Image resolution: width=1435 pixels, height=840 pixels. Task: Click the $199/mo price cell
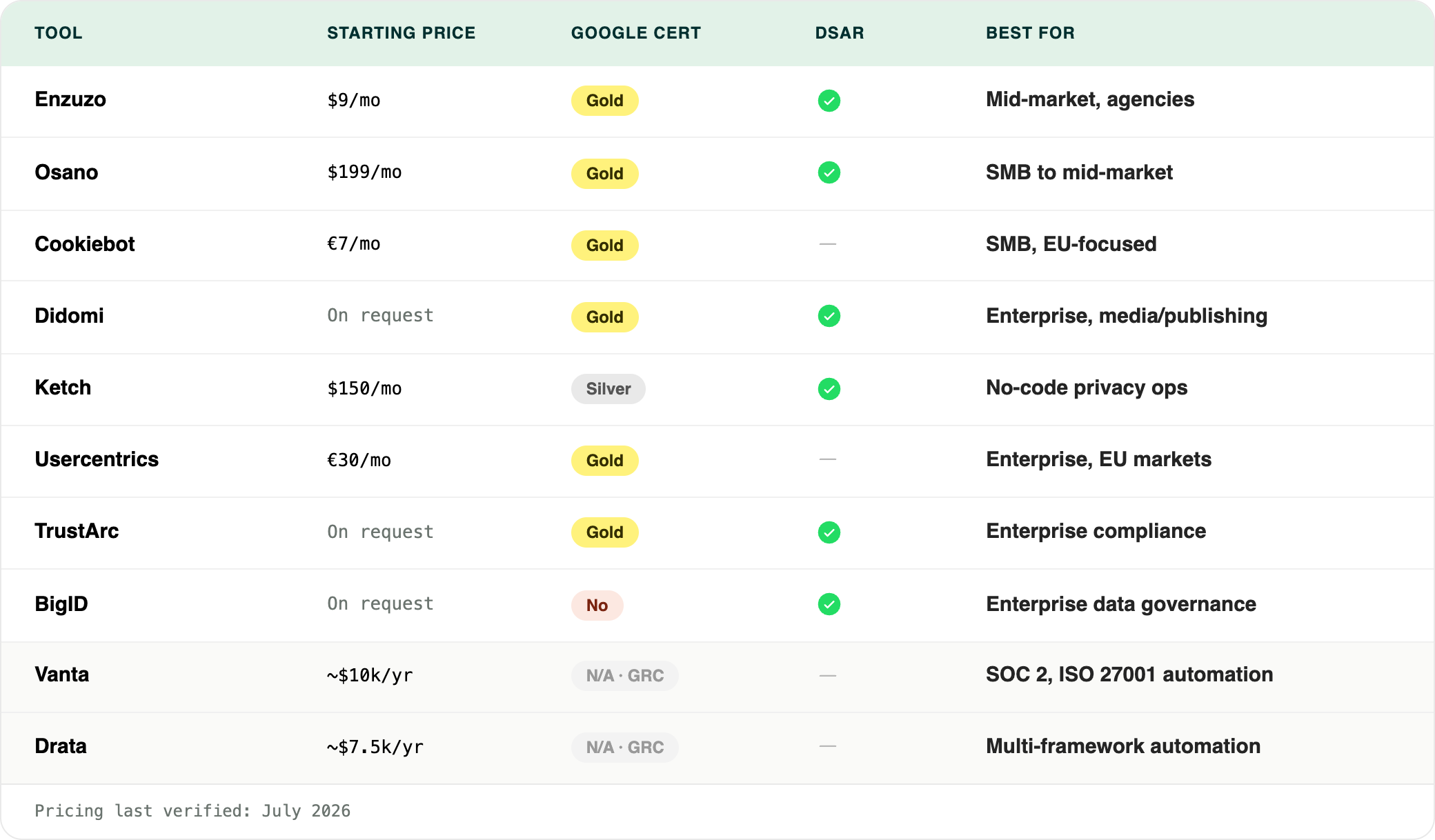[364, 172]
